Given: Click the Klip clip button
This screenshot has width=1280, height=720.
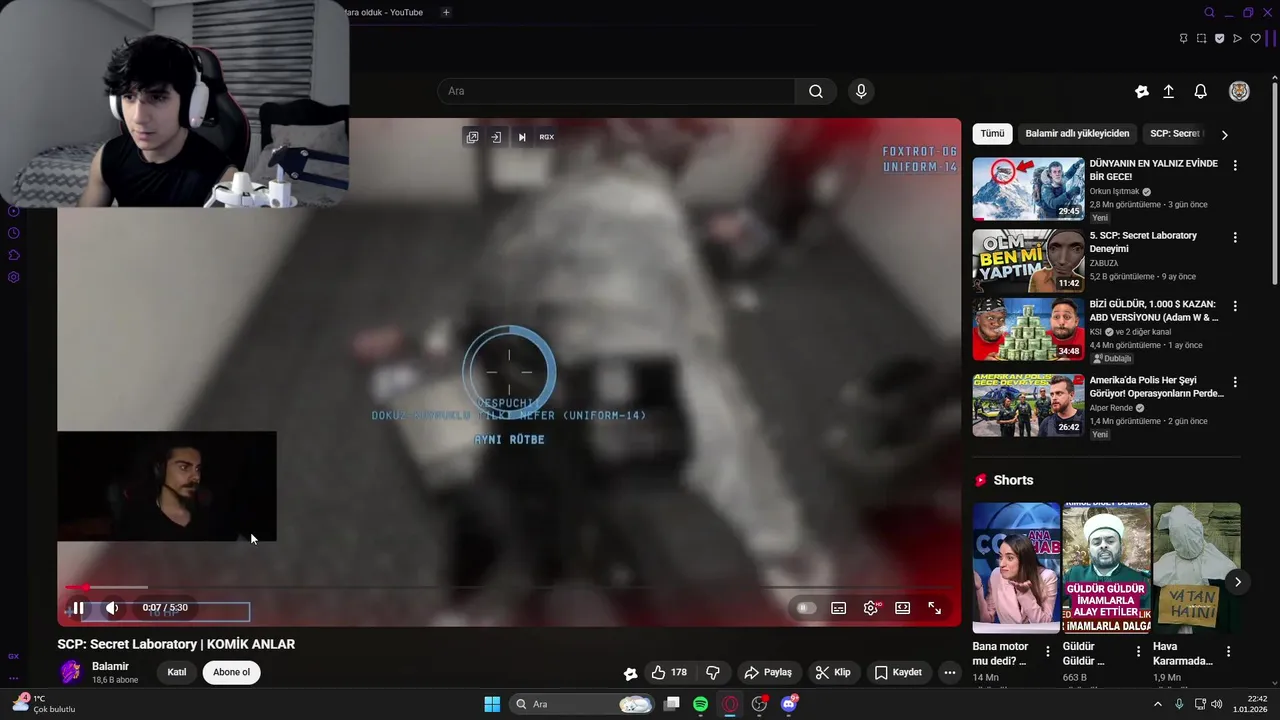Looking at the screenshot, I should pos(833,672).
